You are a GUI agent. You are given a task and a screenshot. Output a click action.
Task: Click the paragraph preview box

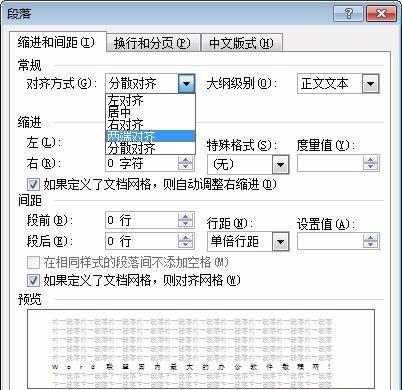pos(201,349)
